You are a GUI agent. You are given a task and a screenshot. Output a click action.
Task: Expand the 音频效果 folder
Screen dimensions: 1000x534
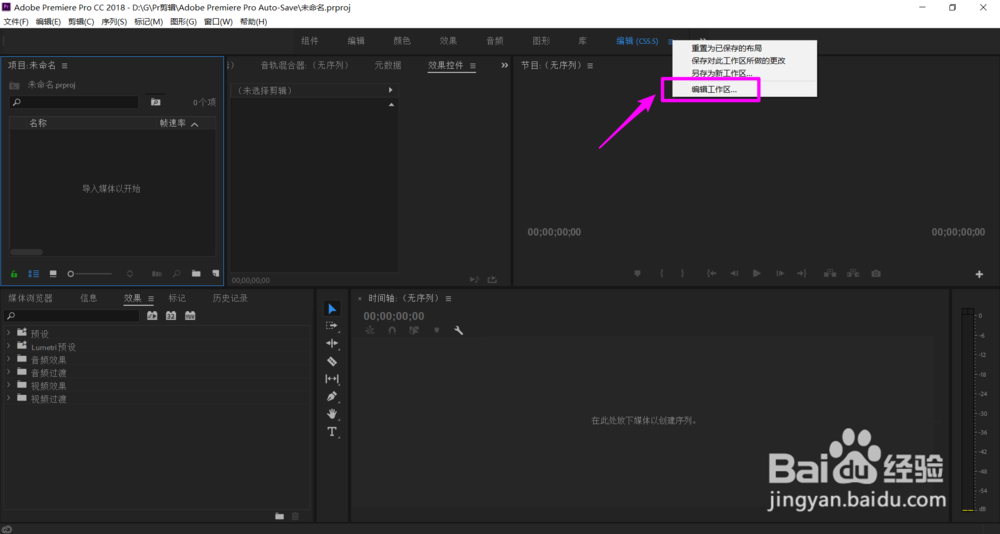click(8, 359)
